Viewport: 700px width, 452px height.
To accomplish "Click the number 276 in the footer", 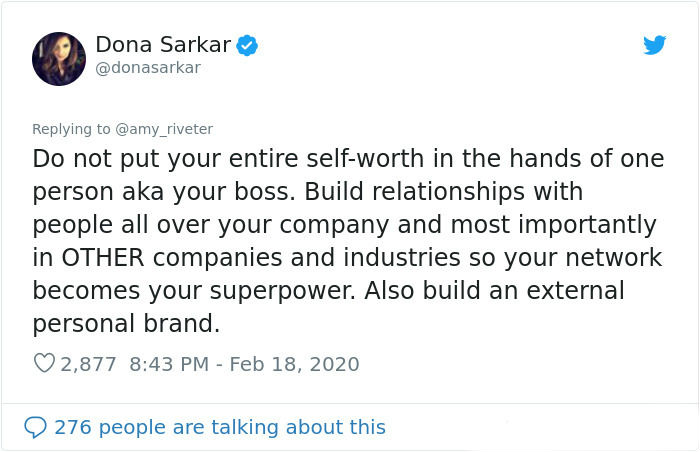I will [73, 427].
